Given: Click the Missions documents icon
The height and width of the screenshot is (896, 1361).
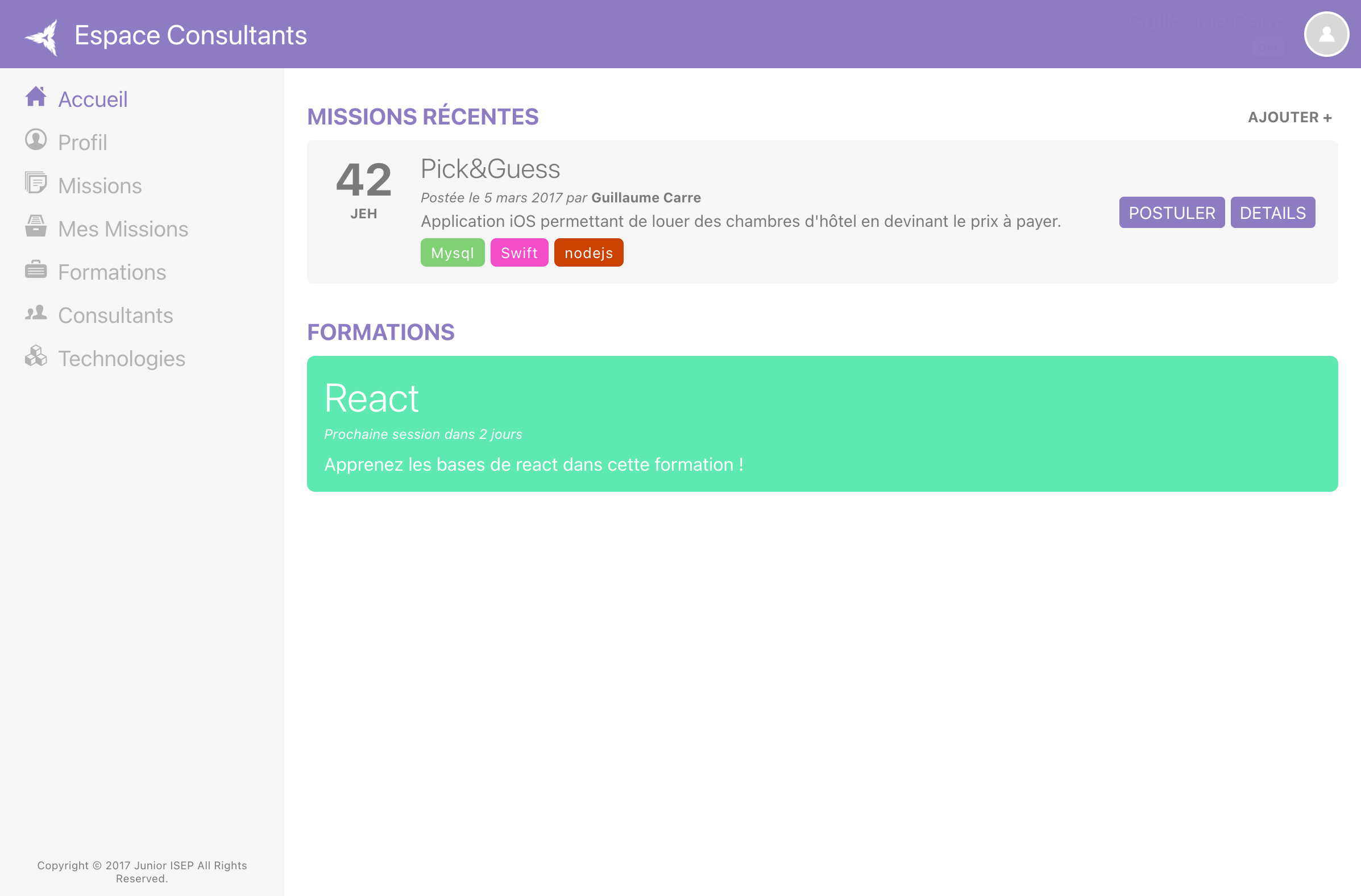Looking at the screenshot, I should click(35, 183).
